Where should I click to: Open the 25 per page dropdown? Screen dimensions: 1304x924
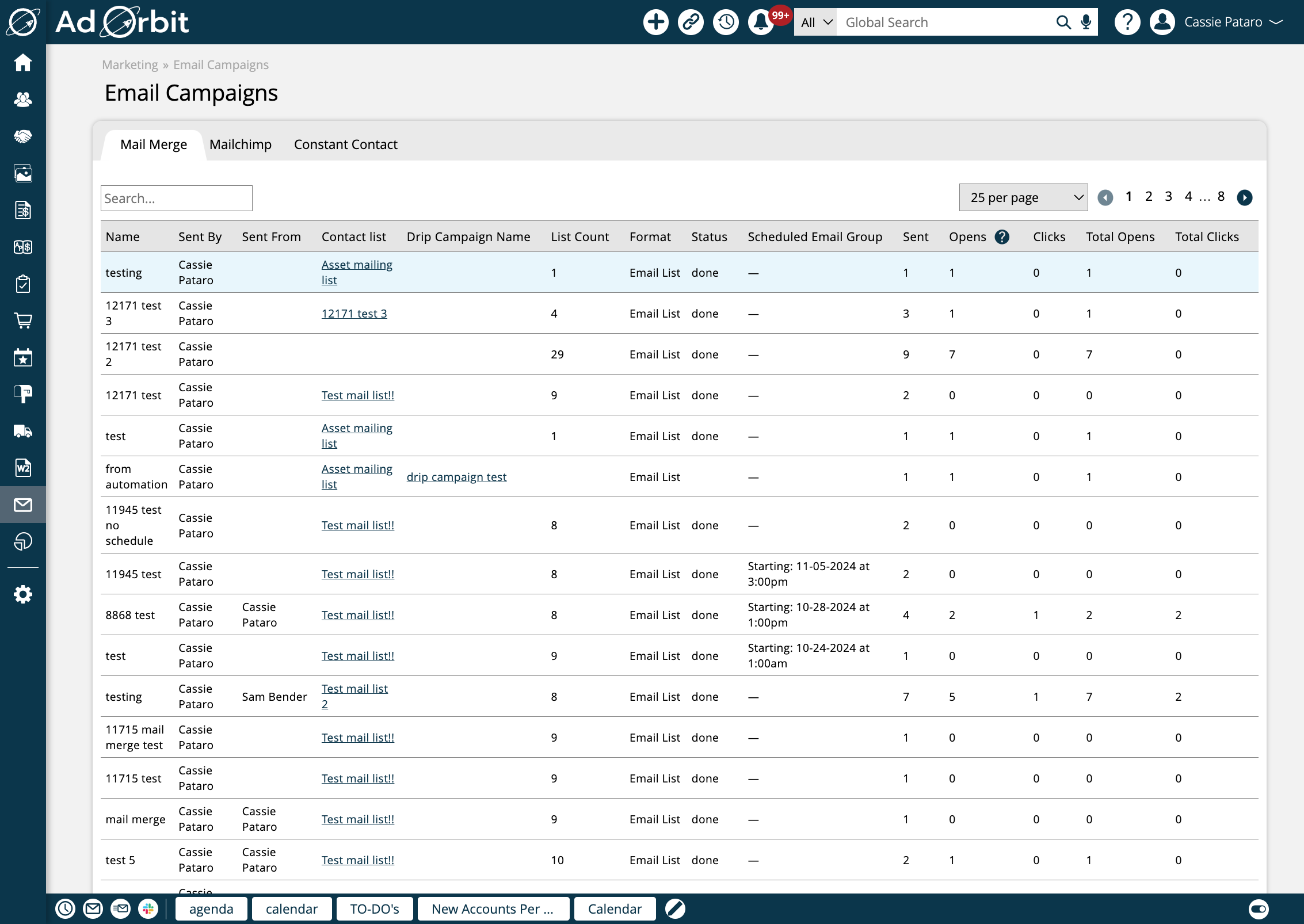[1023, 197]
